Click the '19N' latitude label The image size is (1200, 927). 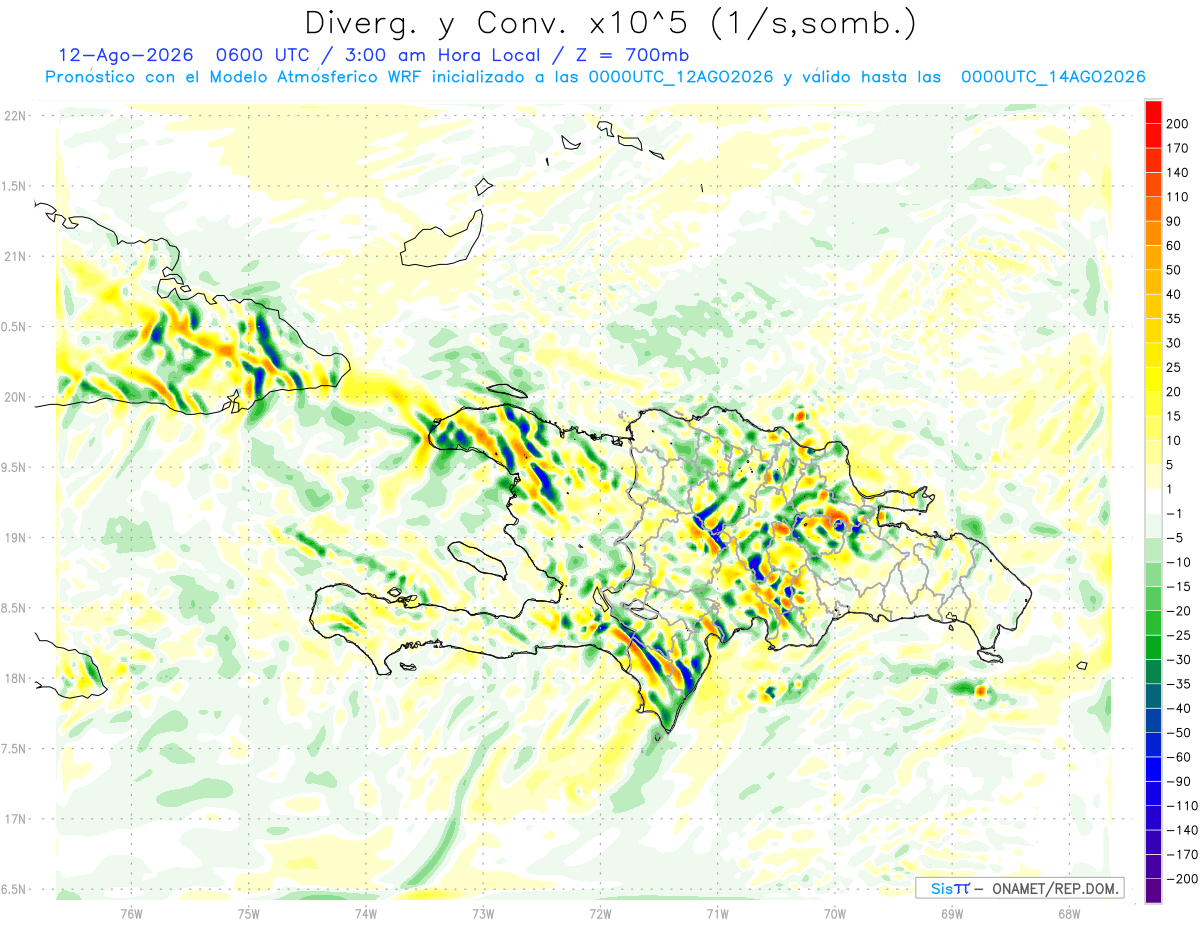pyautogui.click(x=17, y=537)
